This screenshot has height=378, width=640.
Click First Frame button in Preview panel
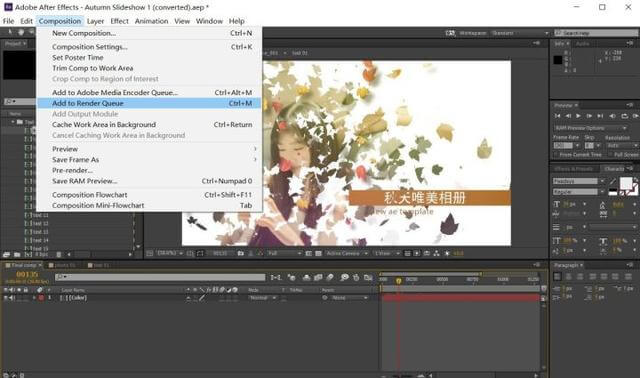(558, 116)
